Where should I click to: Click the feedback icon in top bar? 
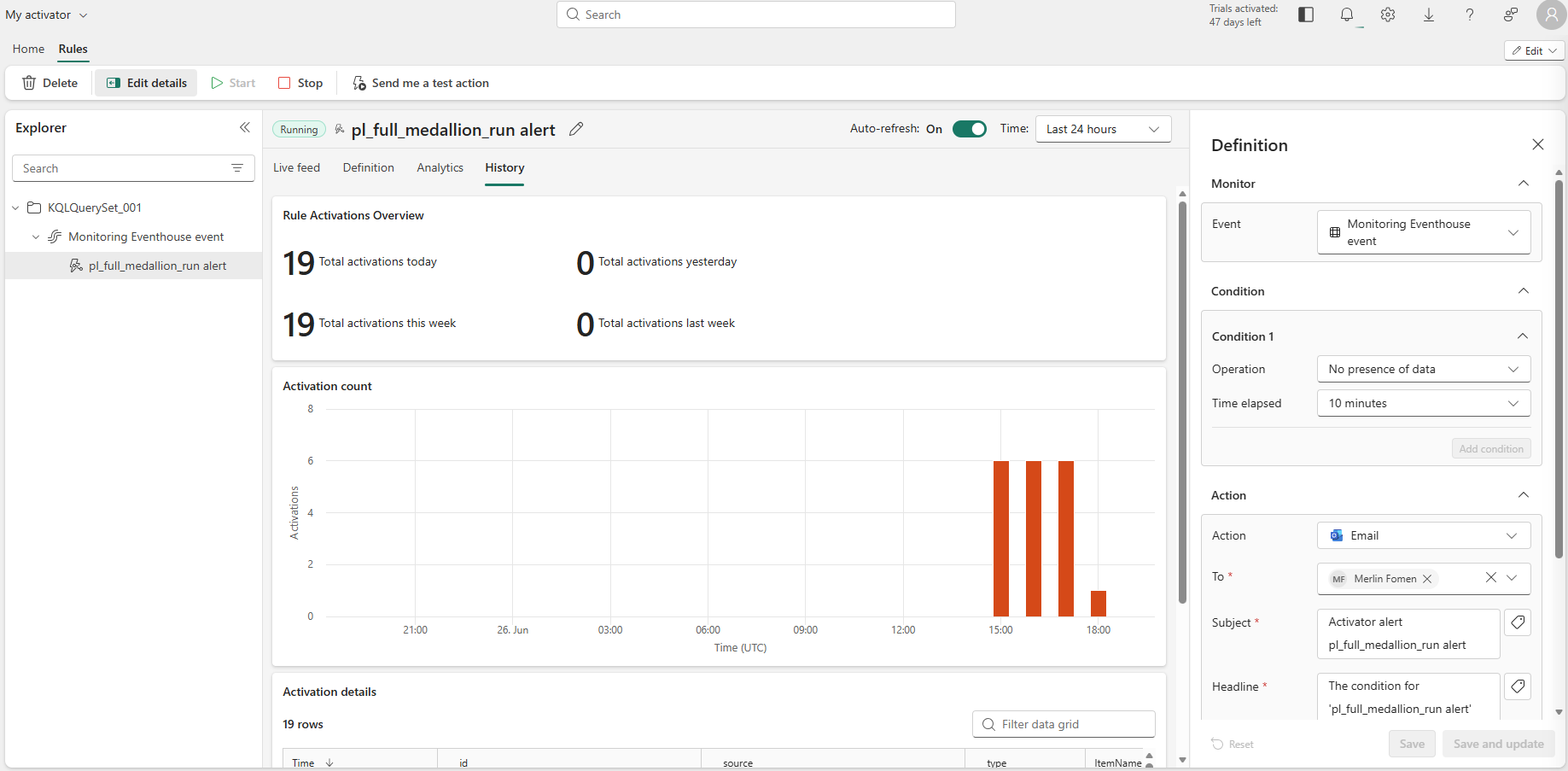(1511, 15)
